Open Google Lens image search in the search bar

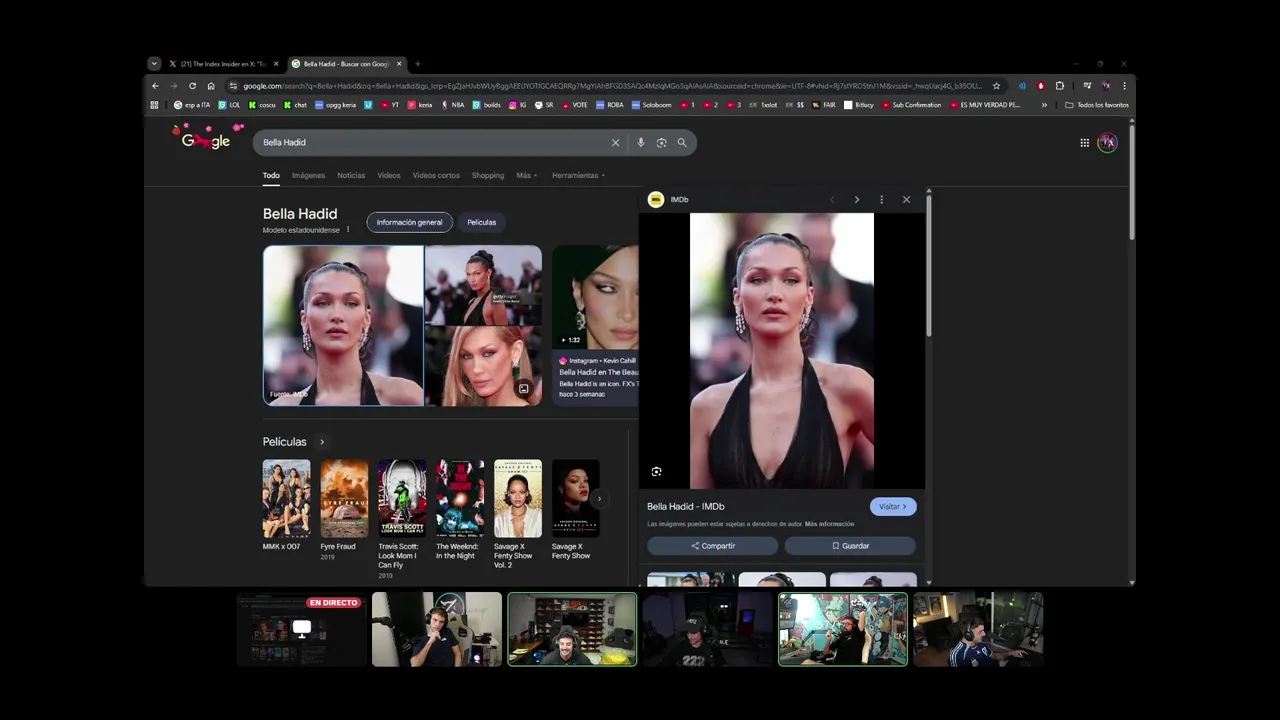(x=661, y=143)
